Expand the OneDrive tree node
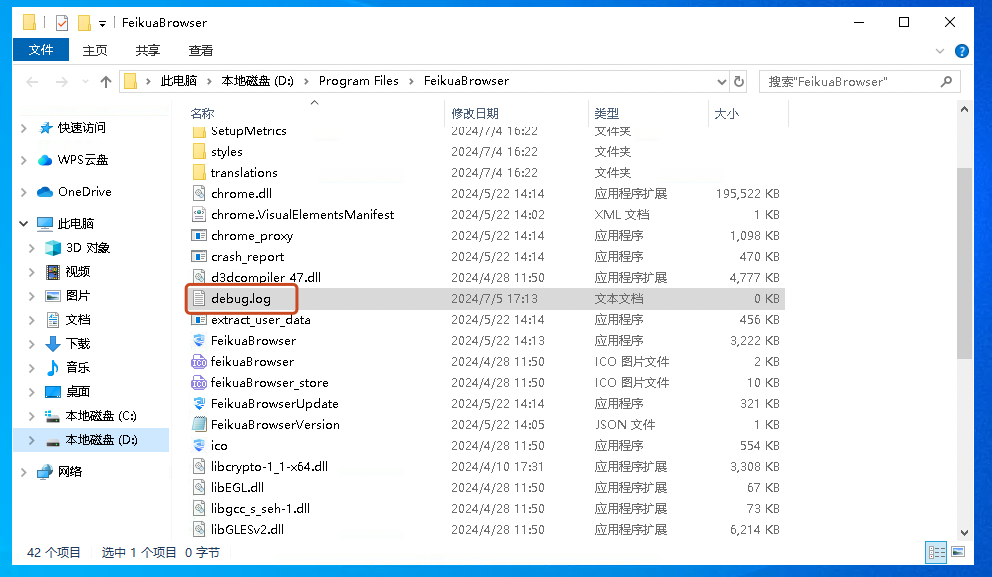 [24, 192]
